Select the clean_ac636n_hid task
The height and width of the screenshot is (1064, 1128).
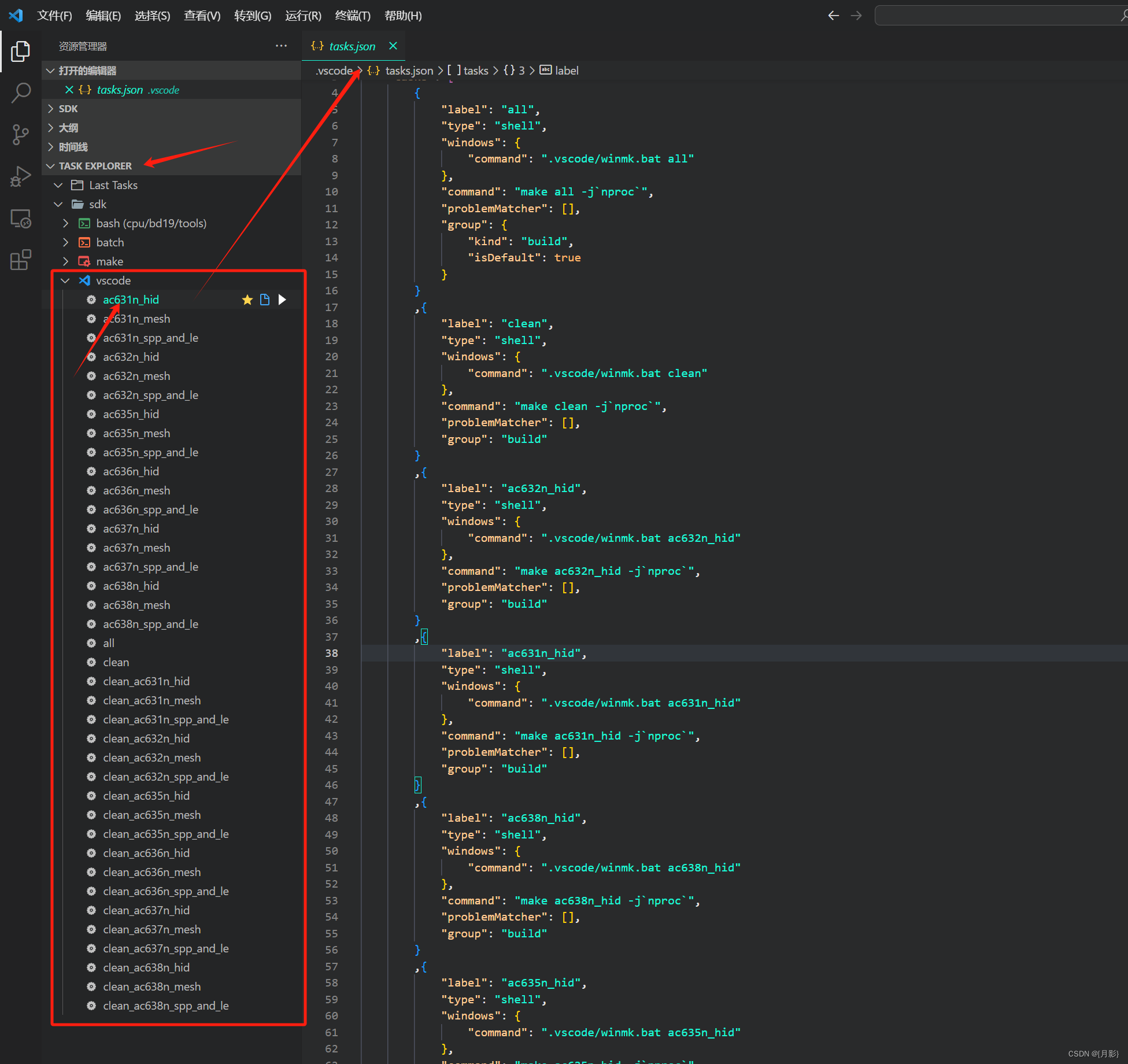click(146, 853)
